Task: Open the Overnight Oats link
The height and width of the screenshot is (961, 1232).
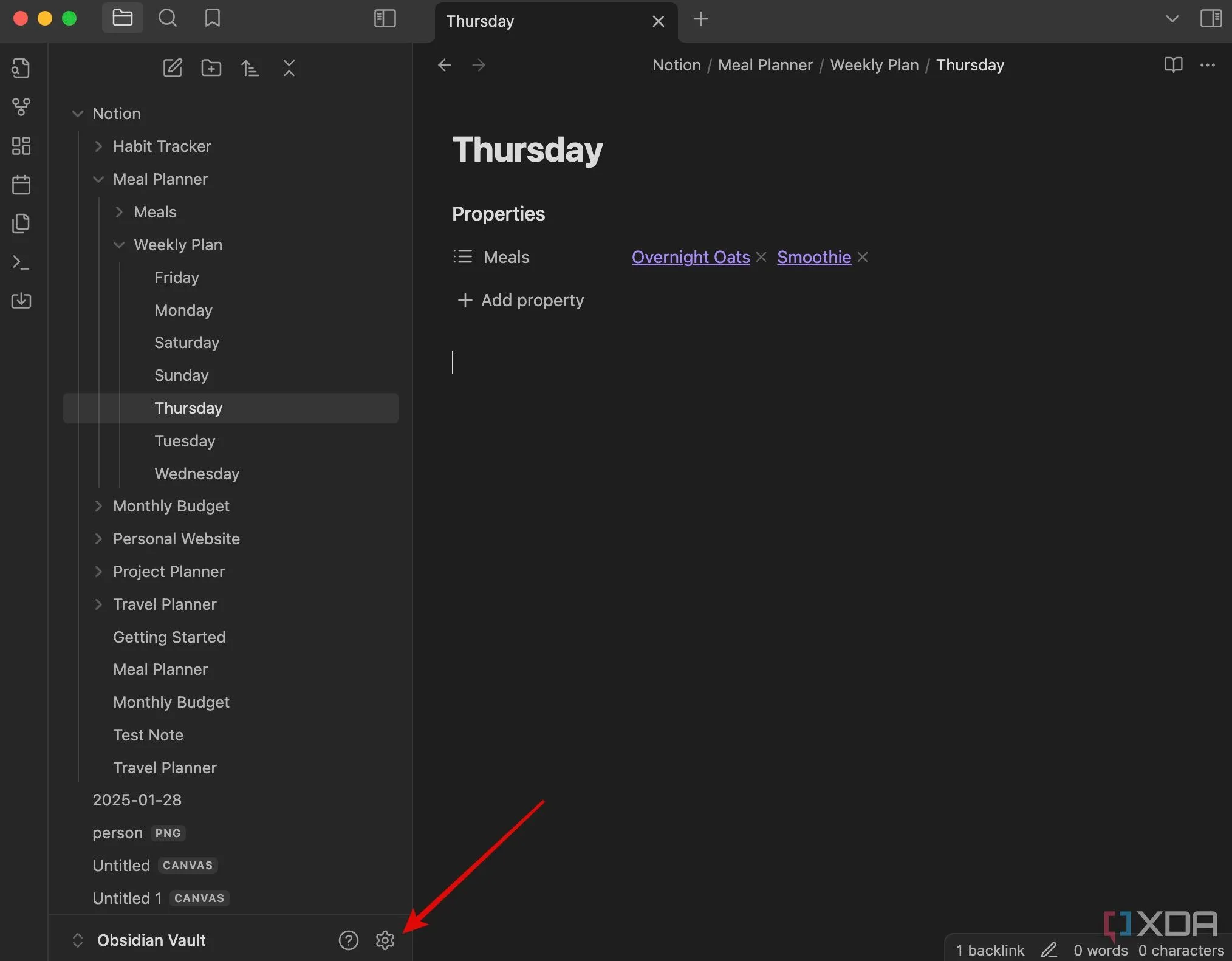Action: (691, 257)
